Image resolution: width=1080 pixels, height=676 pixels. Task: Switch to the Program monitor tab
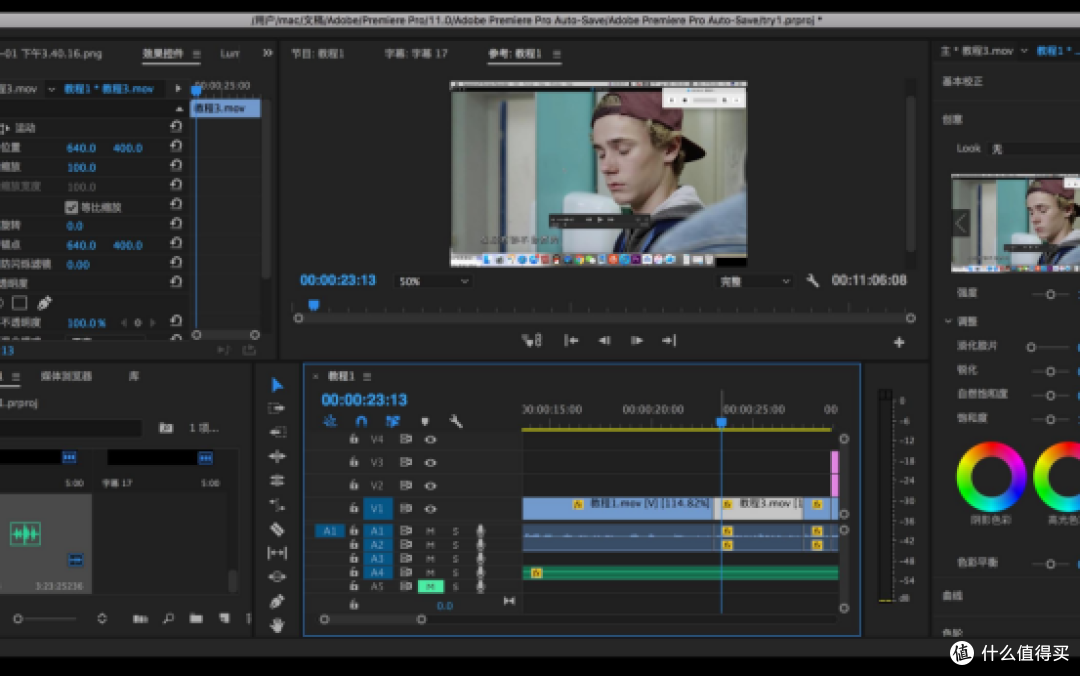click(318, 53)
